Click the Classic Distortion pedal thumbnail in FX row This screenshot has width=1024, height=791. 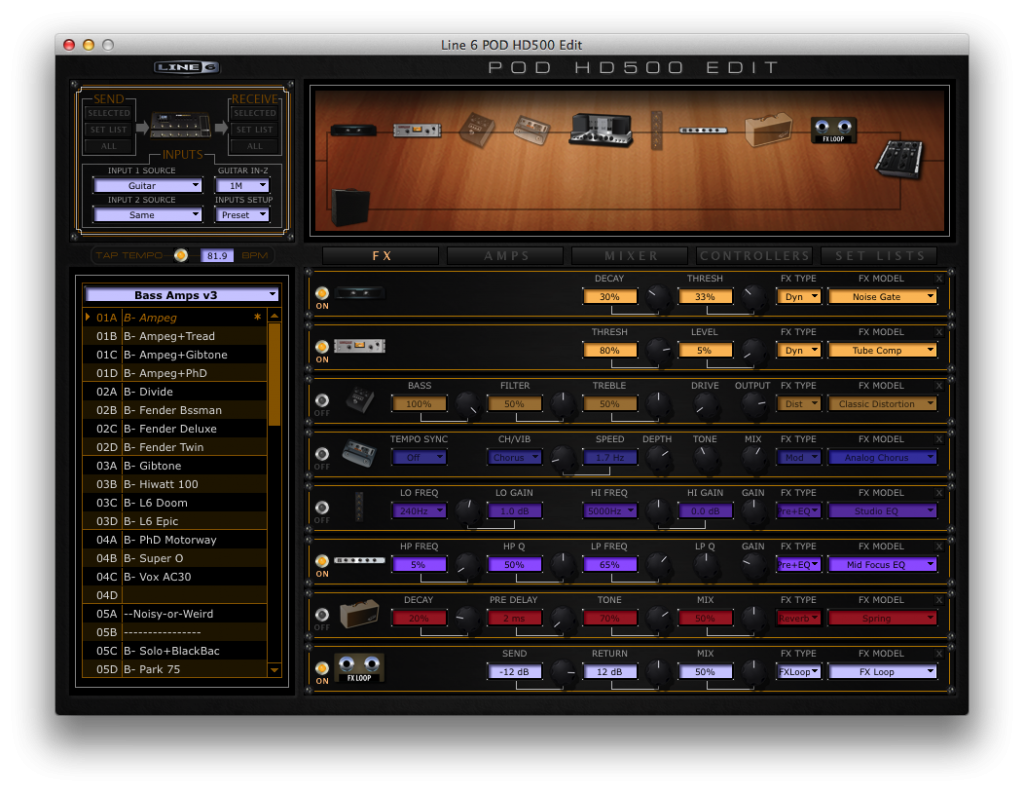point(360,400)
